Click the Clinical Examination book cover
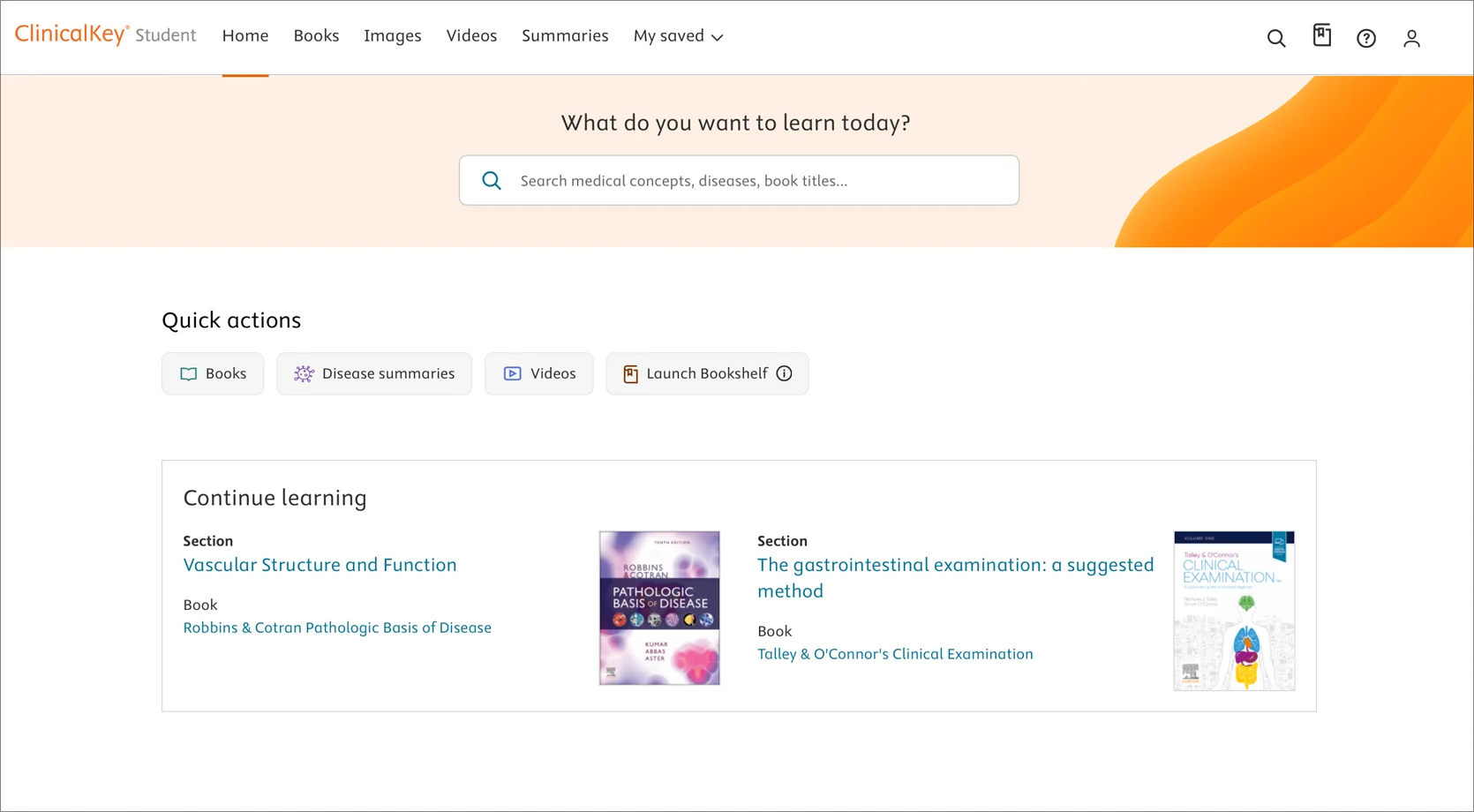 pyautogui.click(x=1234, y=611)
